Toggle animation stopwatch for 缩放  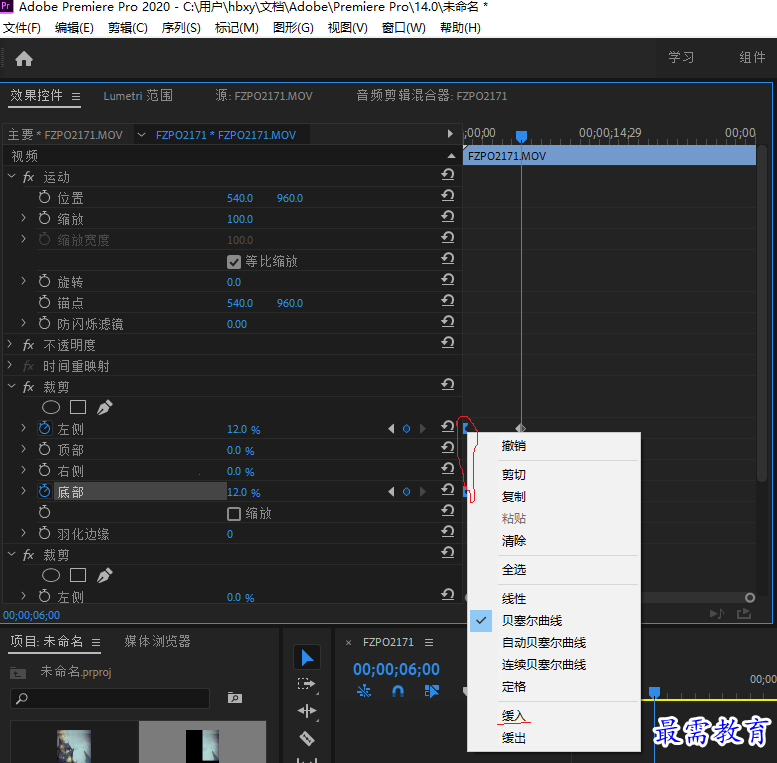click(x=45, y=218)
